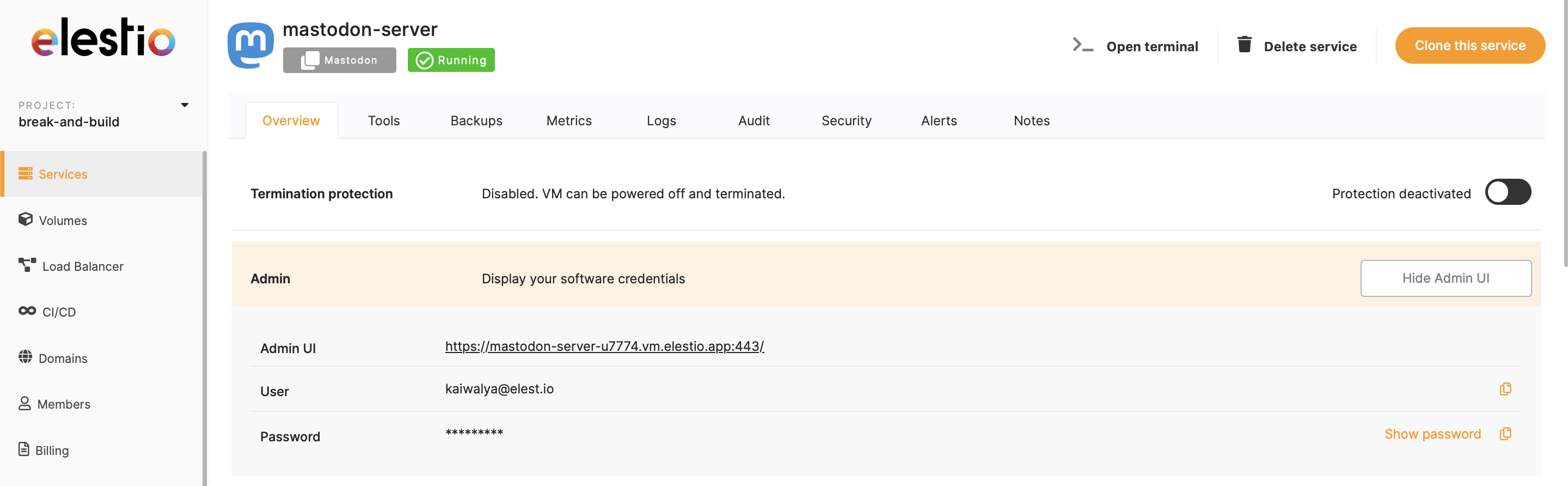Open the Metrics tab
This screenshot has width=1568, height=486.
click(x=568, y=120)
